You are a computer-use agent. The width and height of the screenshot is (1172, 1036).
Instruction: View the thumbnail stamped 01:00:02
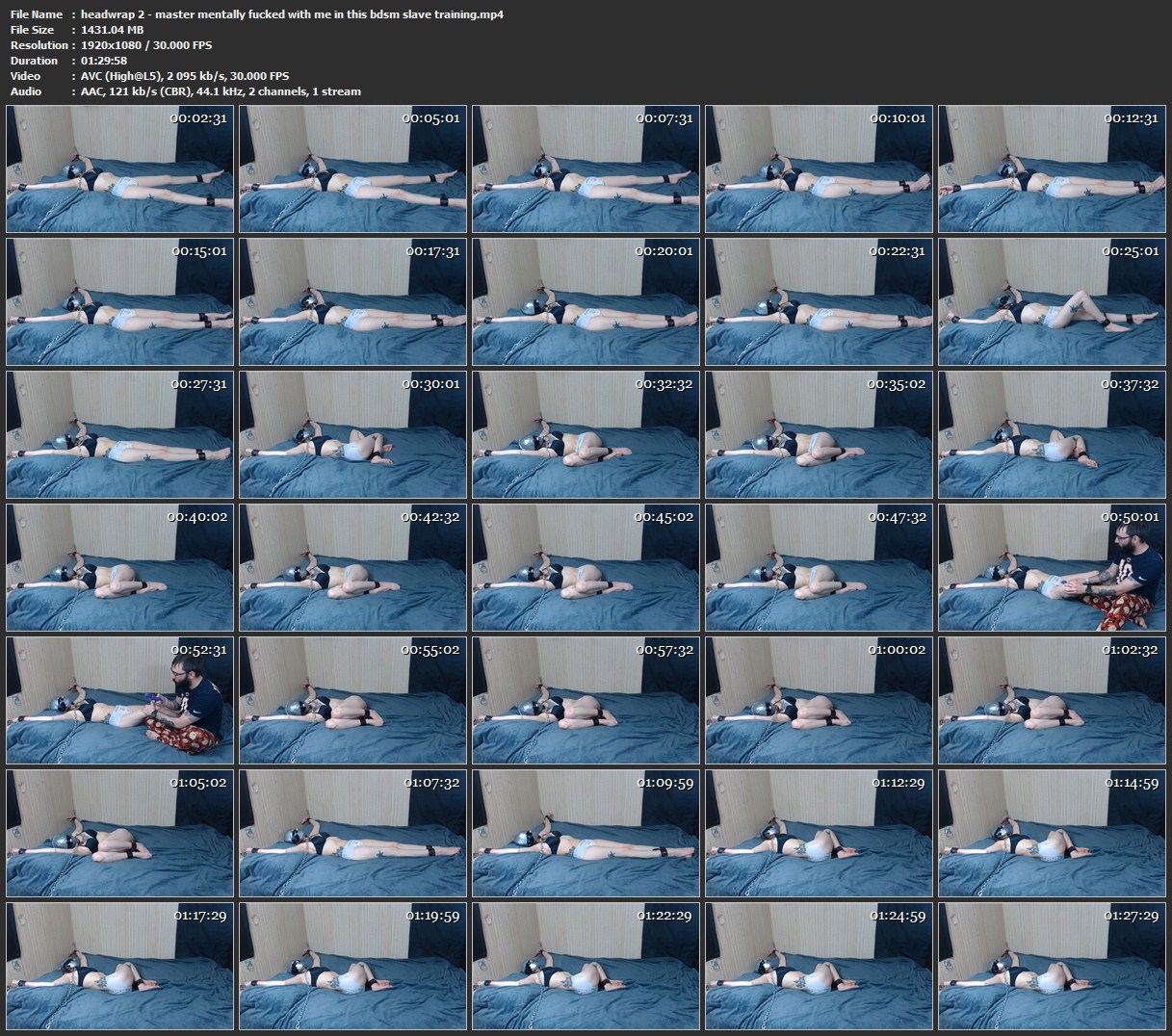pos(820,700)
